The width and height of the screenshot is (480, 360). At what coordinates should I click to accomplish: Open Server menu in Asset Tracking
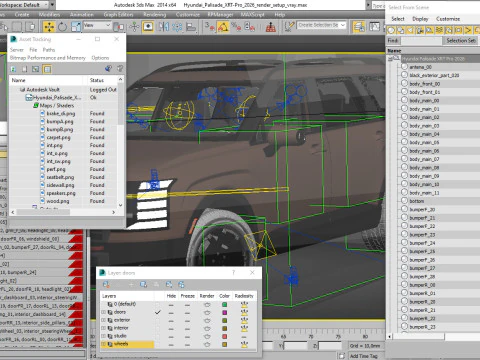point(17,50)
